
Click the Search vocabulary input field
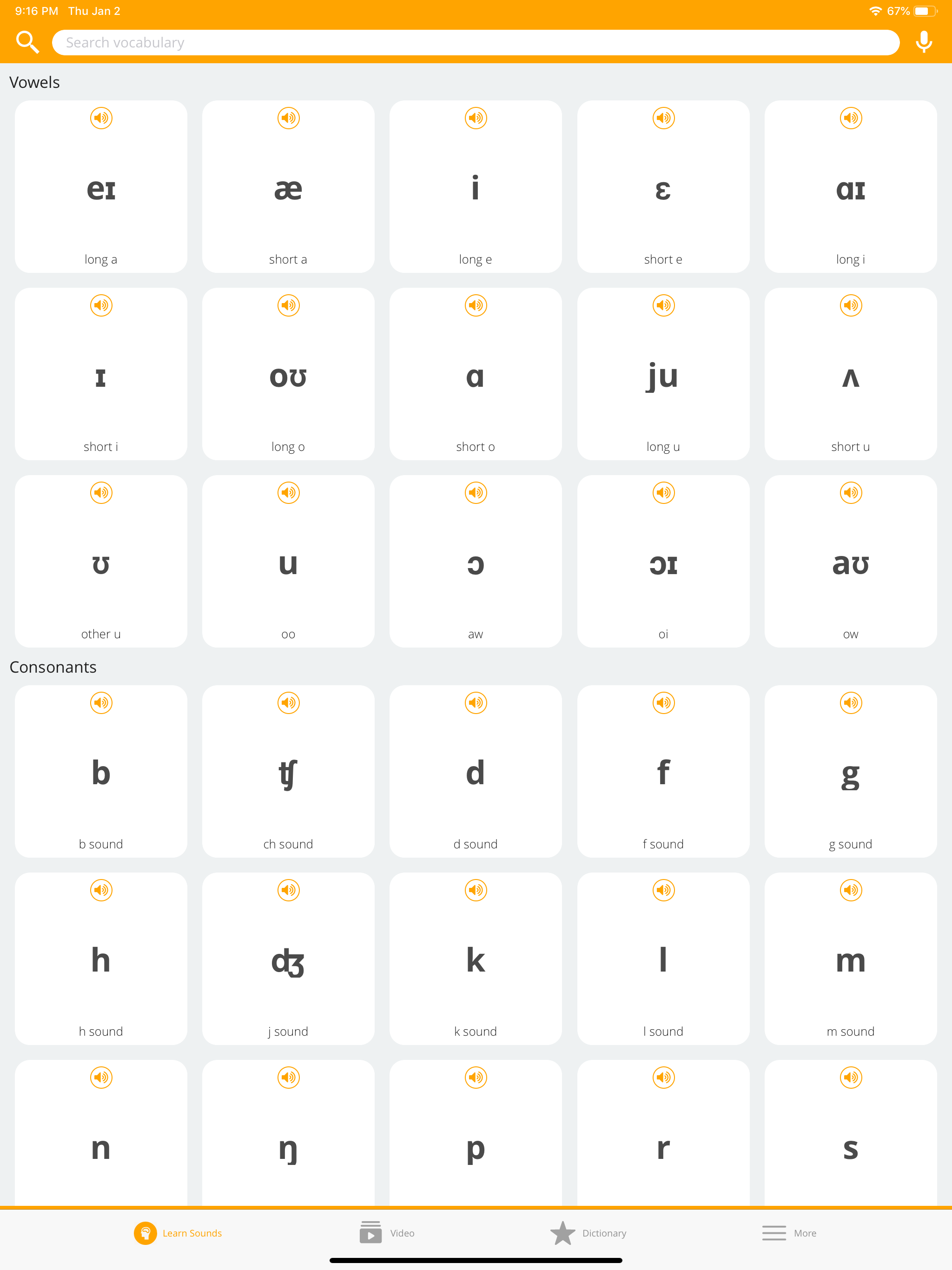[x=476, y=42]
